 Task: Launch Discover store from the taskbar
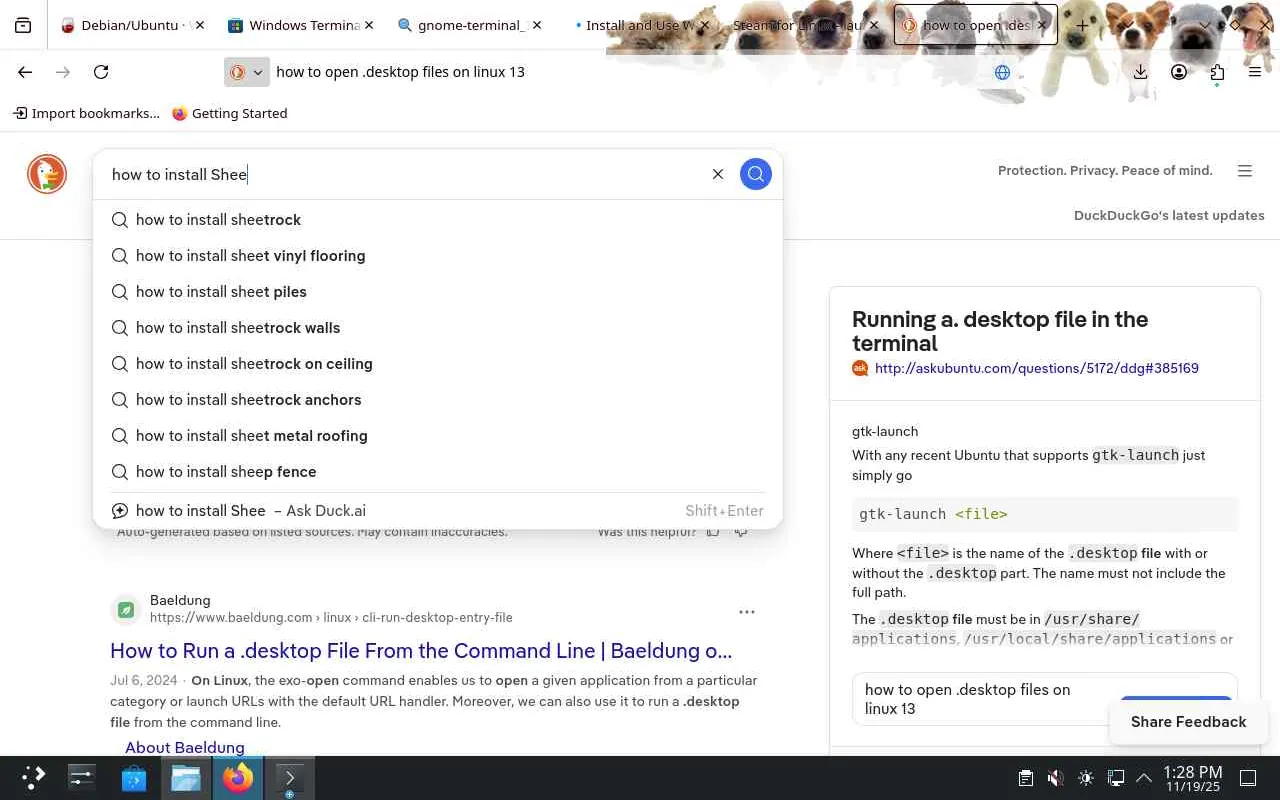134,778
